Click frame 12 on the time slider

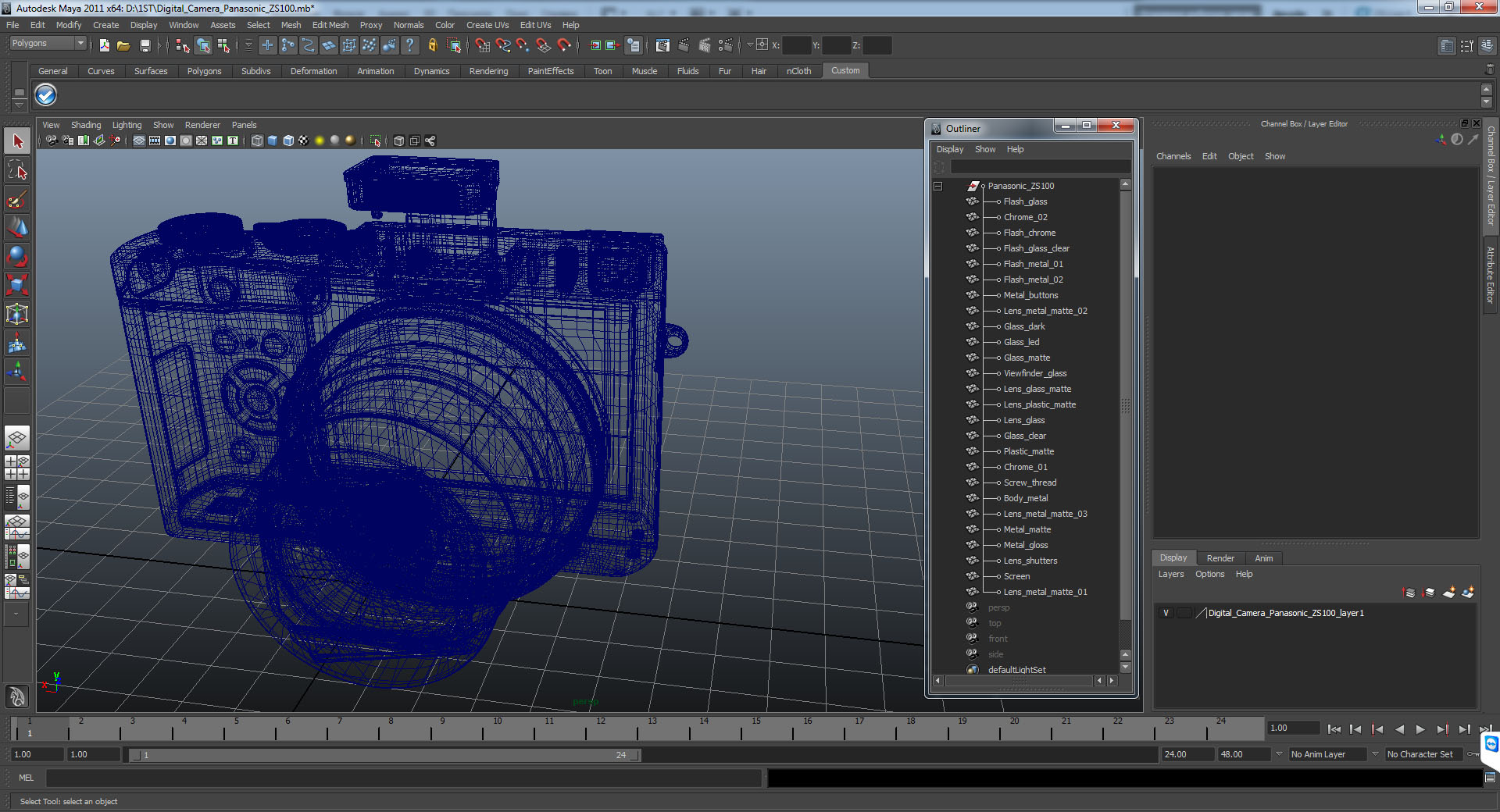[x=601, y=728]
